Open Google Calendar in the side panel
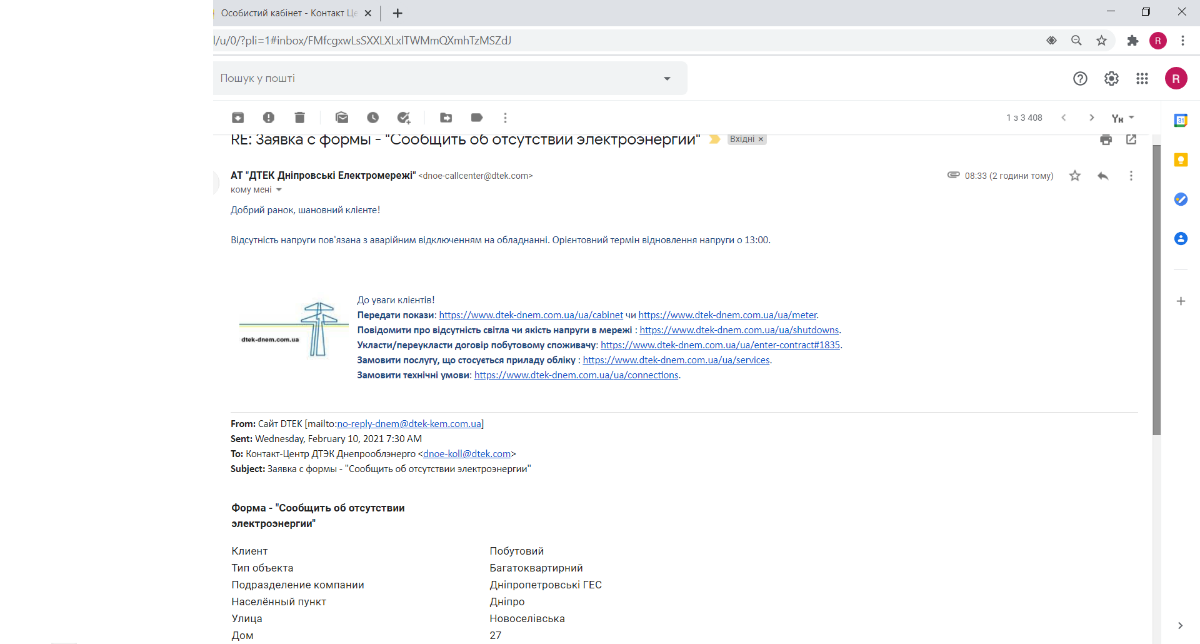This screenshot has width=1200, height=644. 1181,121
